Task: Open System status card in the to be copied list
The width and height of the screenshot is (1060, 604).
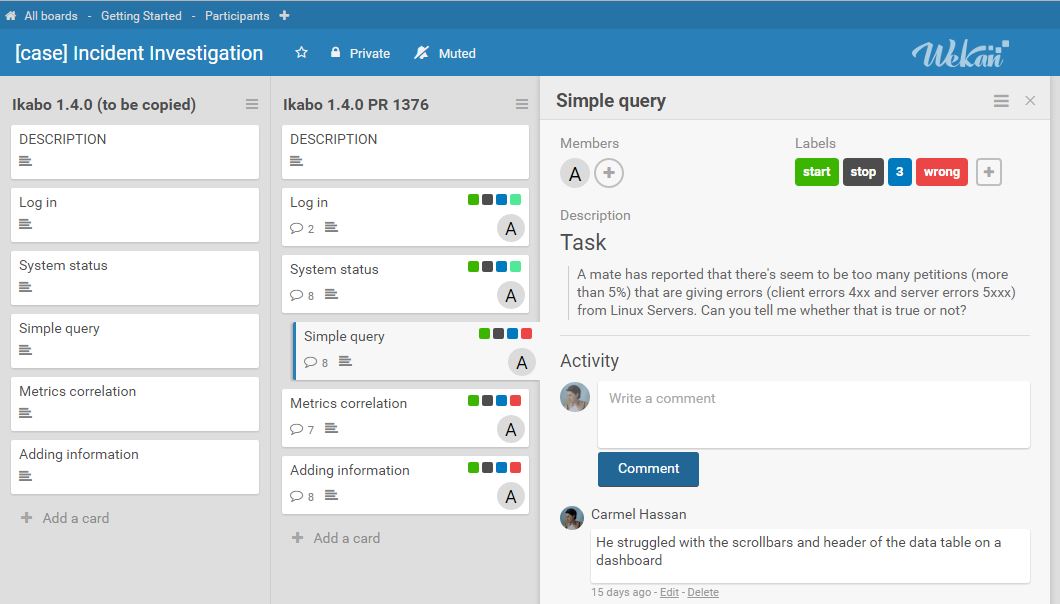Action: point(135,277)
